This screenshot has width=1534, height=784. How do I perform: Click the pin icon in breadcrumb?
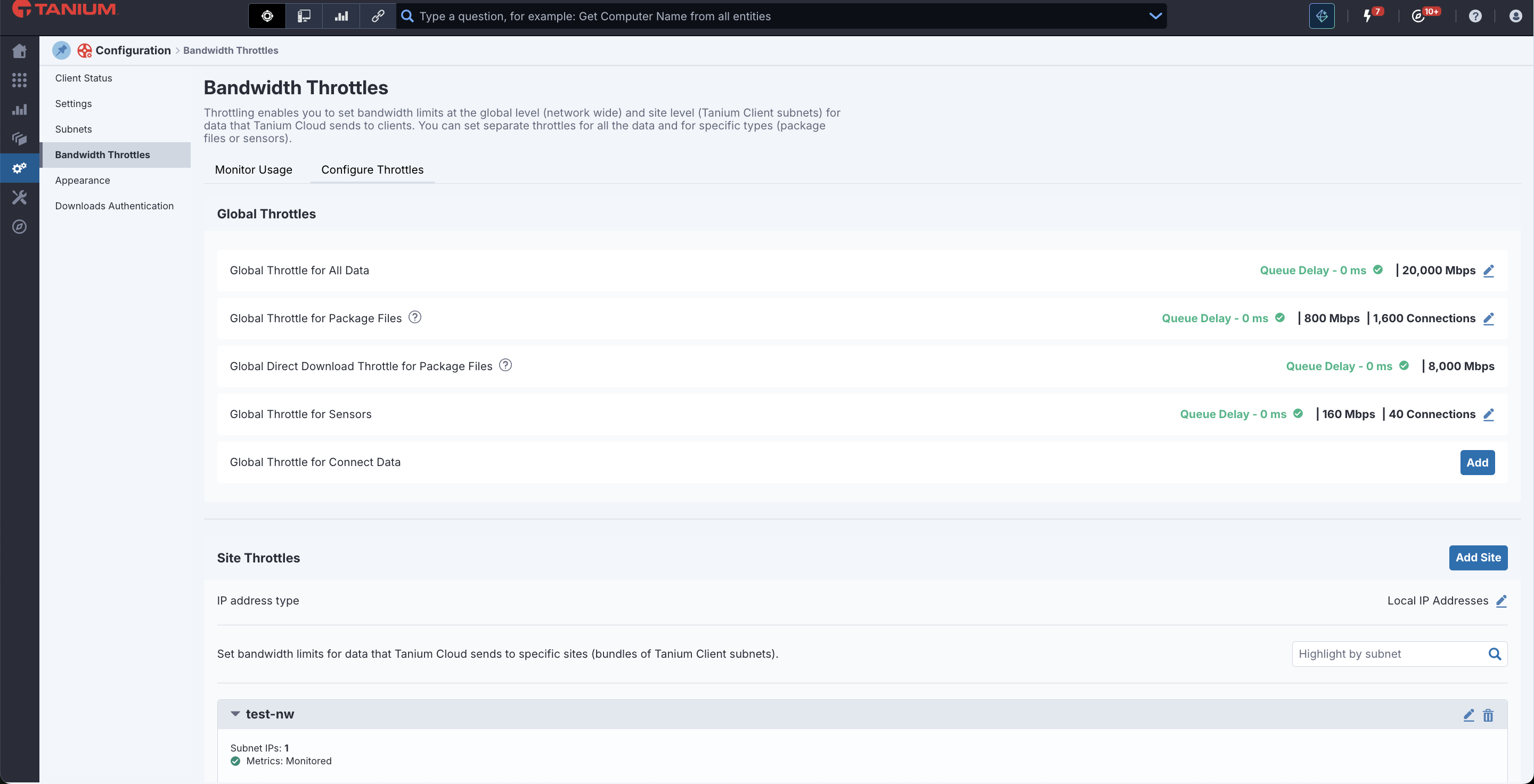(x=61, y=50)
